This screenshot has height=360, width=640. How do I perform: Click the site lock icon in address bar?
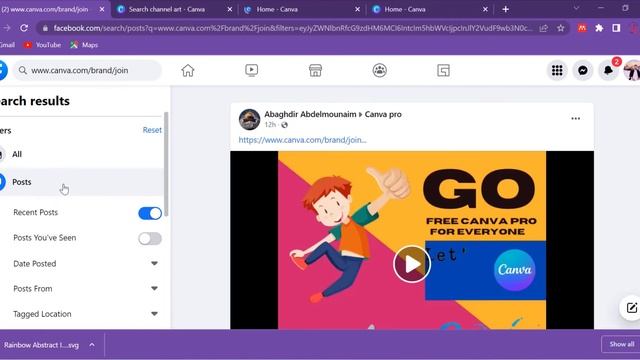tap(45, 28)
